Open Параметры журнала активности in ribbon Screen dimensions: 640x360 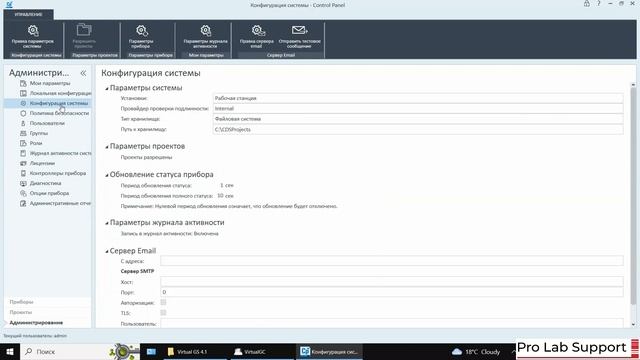coord(205,36)
